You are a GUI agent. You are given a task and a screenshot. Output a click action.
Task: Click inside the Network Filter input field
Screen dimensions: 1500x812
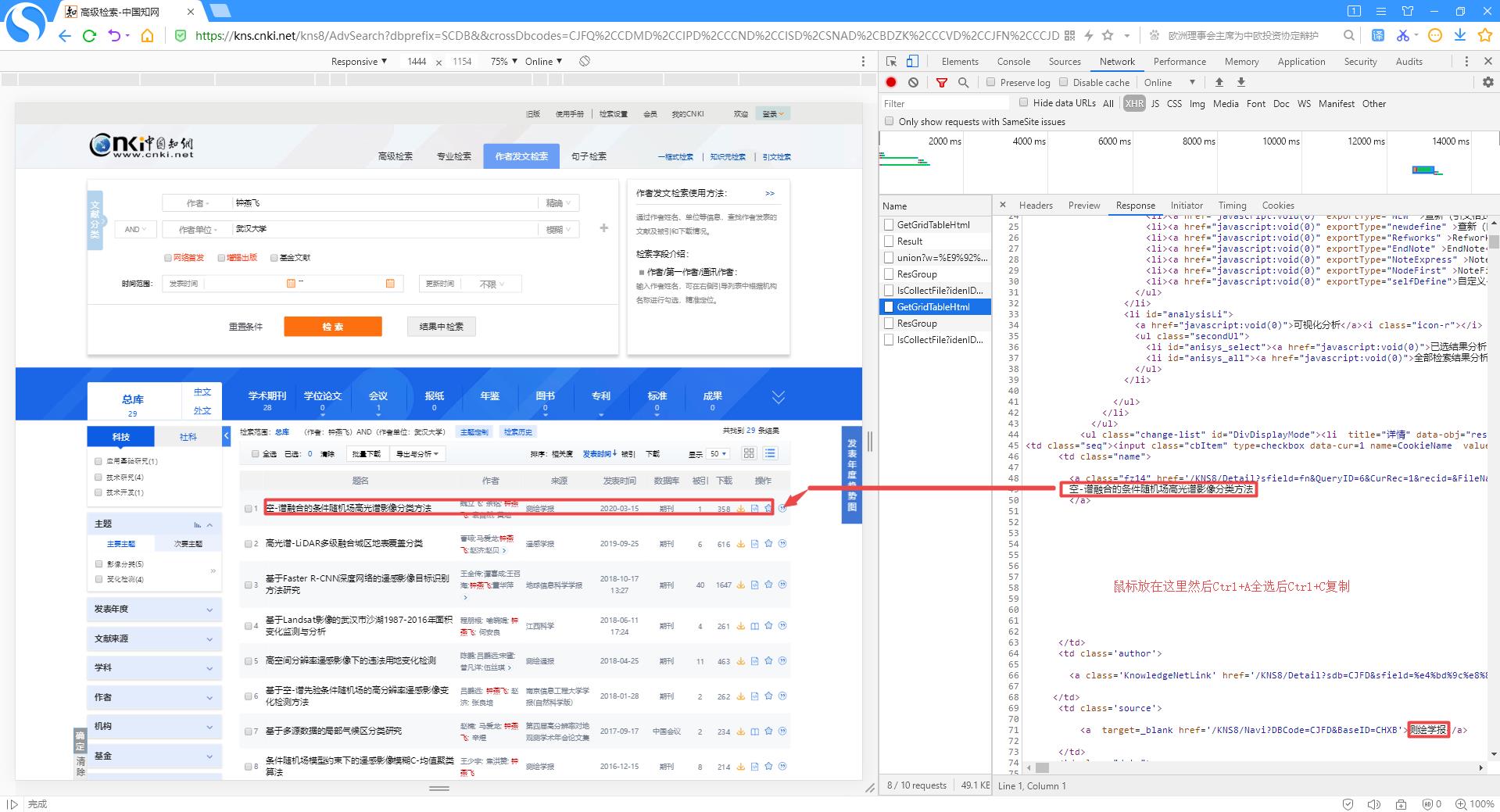coord(946,103)
